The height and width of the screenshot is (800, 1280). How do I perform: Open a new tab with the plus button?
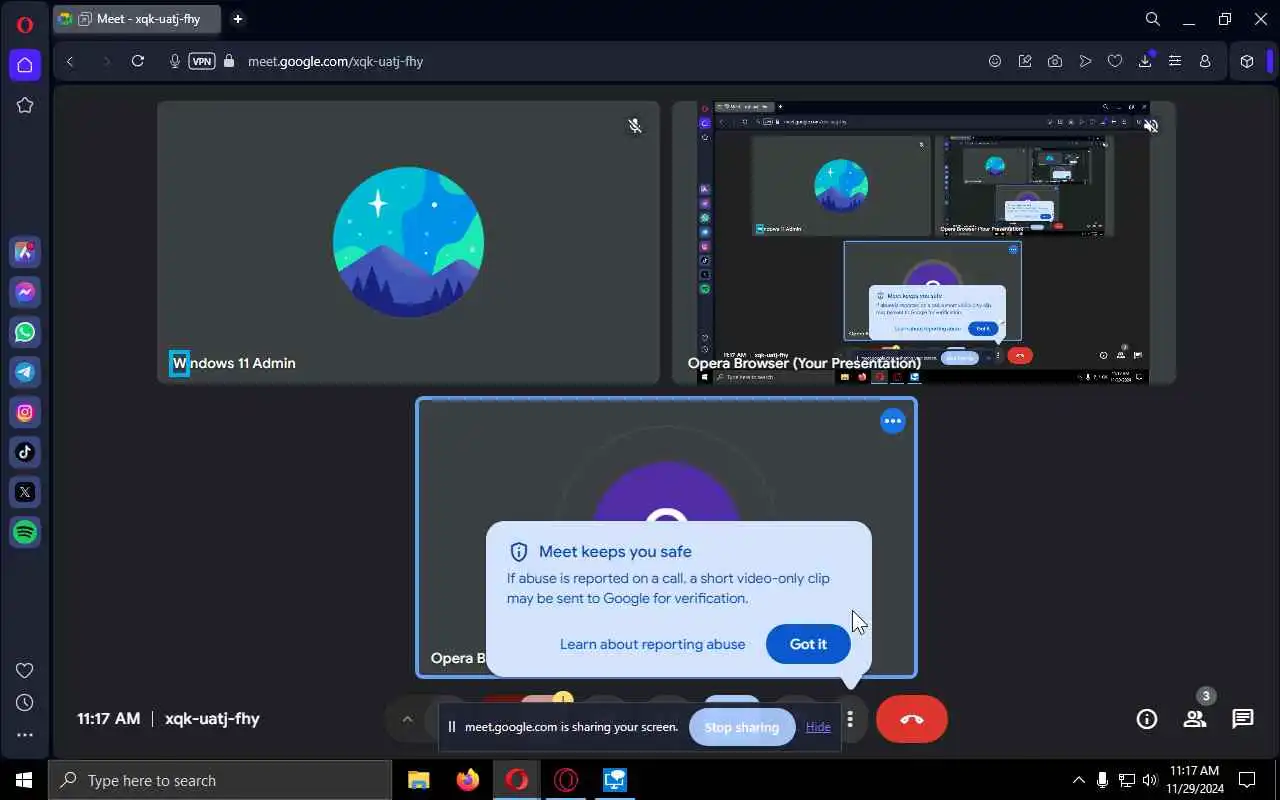click(x=237, y=19)
